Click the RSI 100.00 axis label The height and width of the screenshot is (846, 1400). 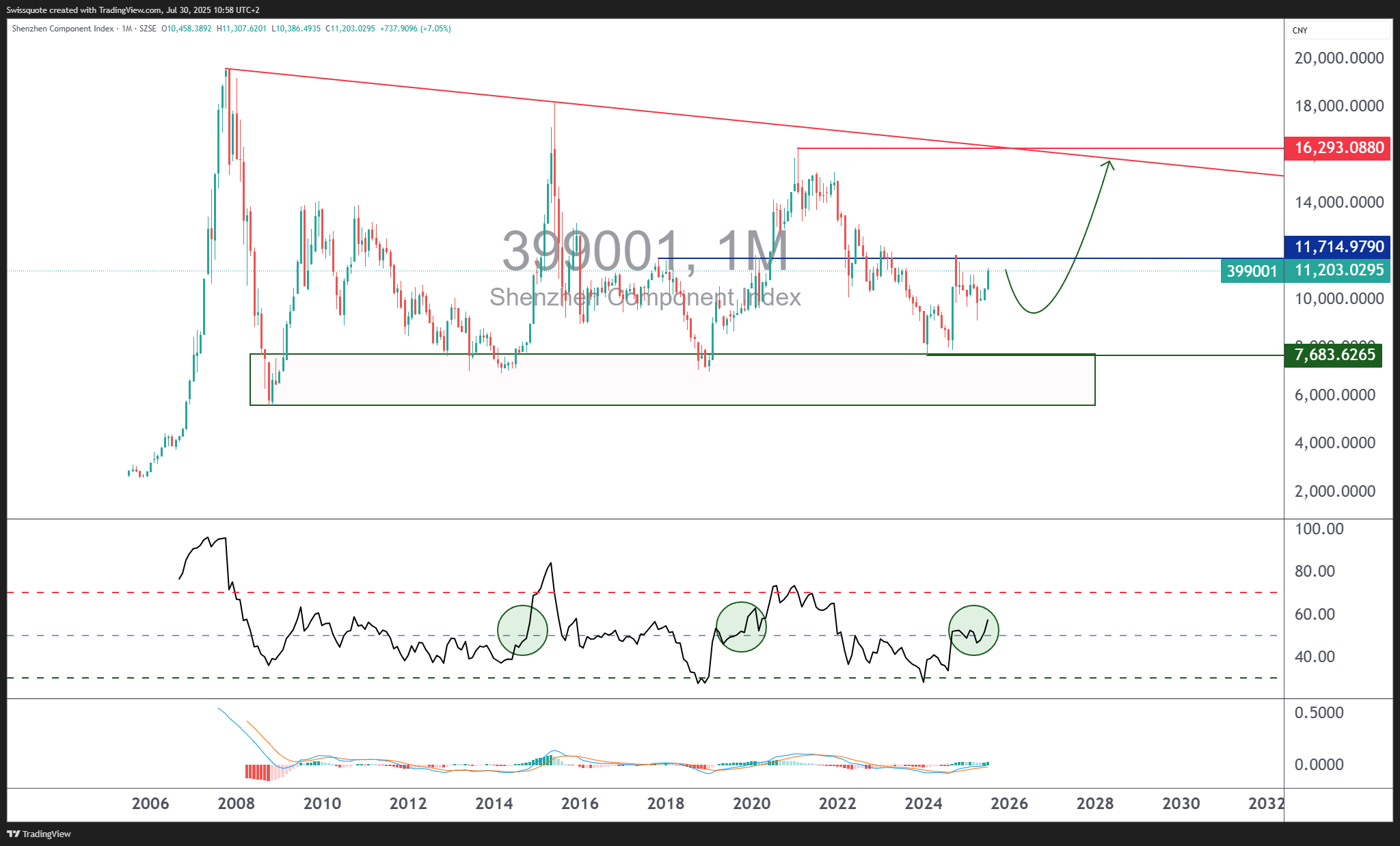click(1319, 529)
